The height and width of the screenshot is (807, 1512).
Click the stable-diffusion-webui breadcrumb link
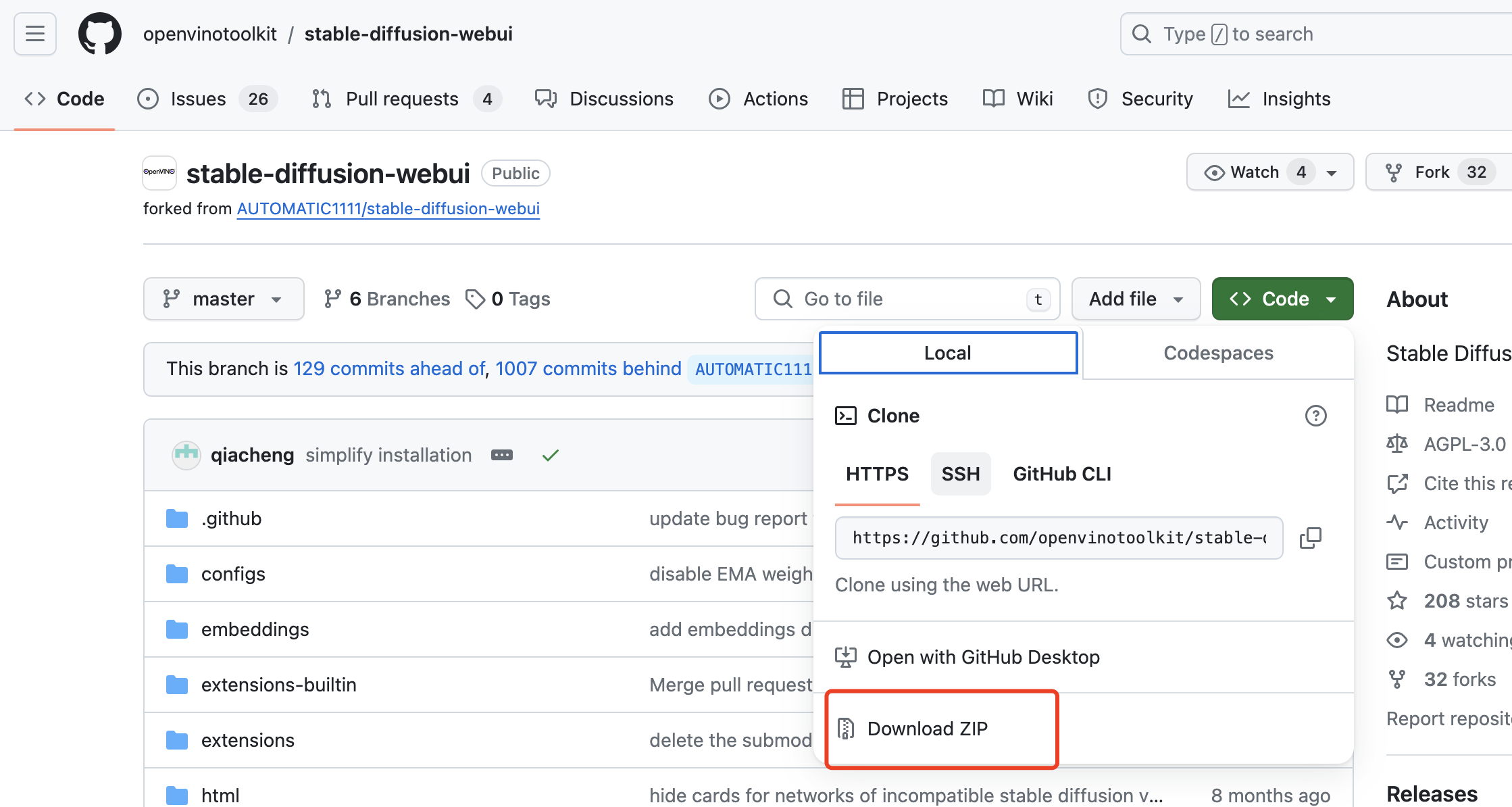tap(408, 34)
